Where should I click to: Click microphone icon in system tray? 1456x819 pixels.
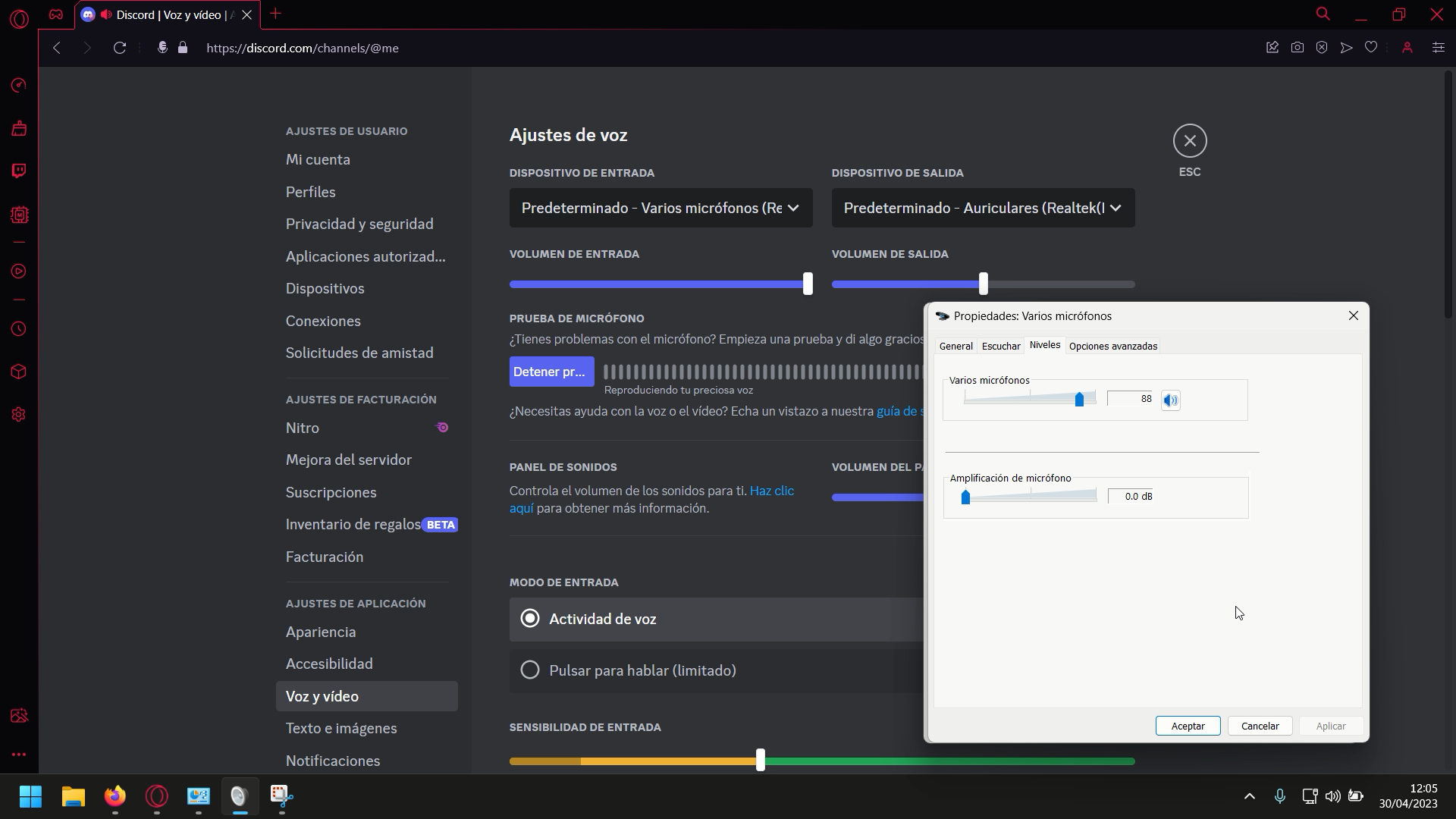coord(1280,796)
